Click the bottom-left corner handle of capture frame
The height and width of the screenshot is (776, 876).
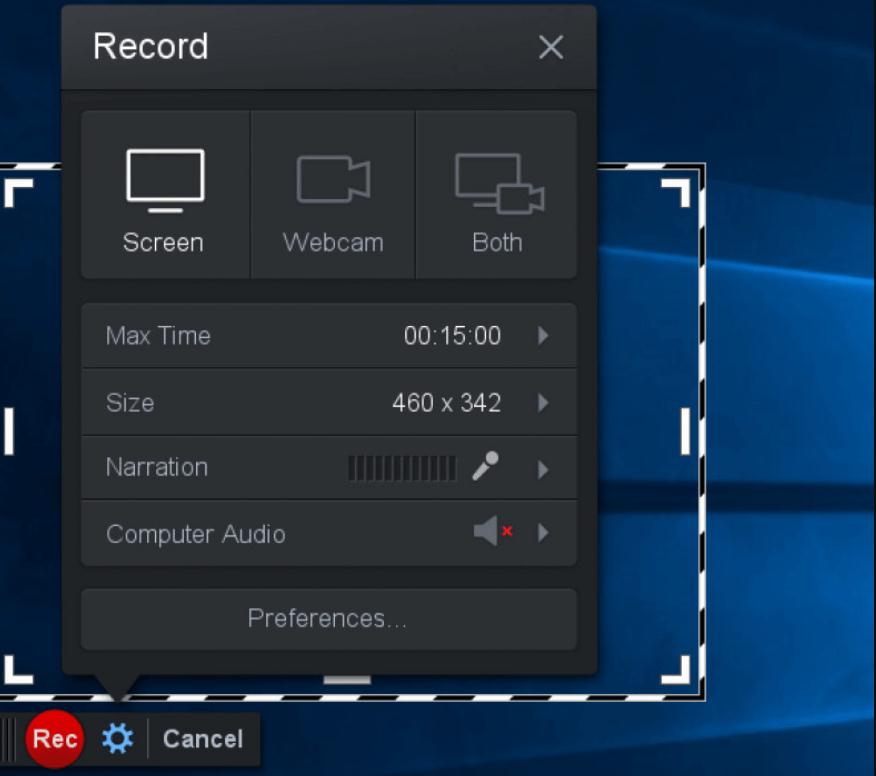click(x=18, y=669)
